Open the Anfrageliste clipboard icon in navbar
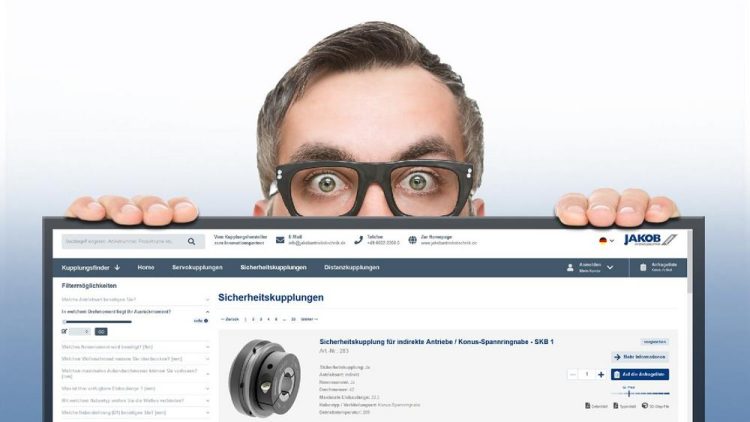750x422 pixels. click(x=643, y=267)
